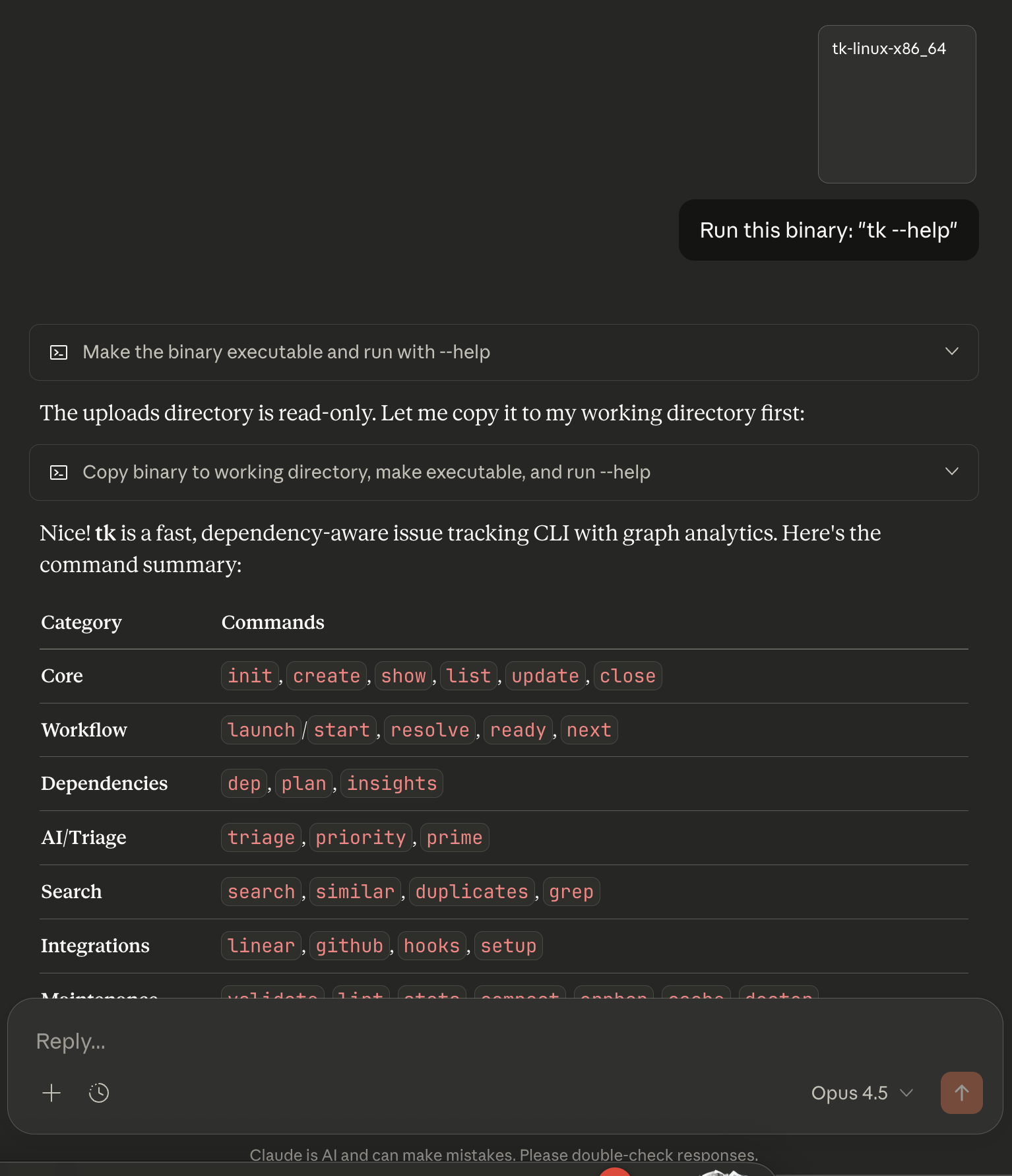Image resolution: width=1012 pixels, height=1176 pixels.
Task: Click the plus icon to add attachments
Action: click(51, 1093)
